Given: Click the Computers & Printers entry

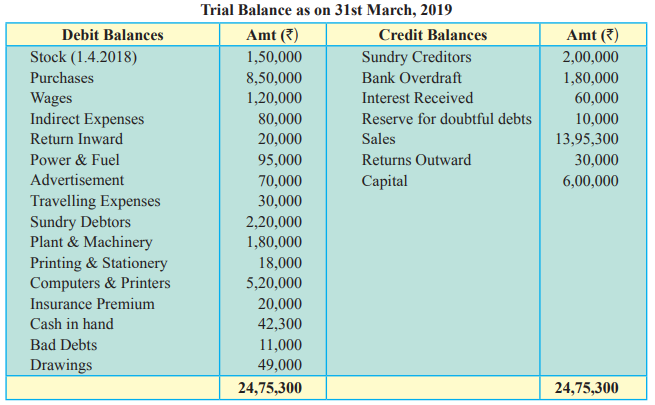Looking at the screenshot, I should coord(100,283).
